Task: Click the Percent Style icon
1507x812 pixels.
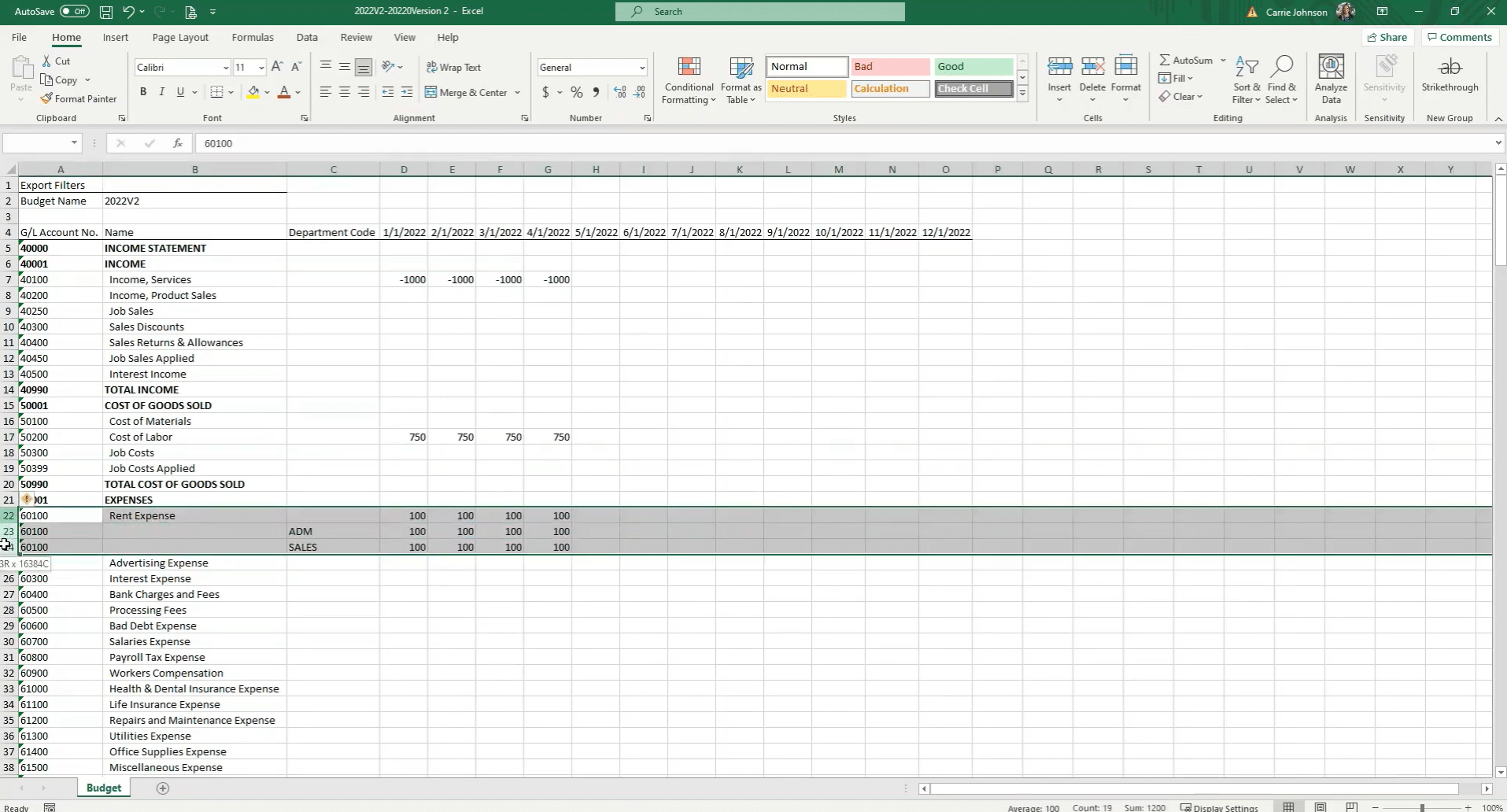Action: [577, 92]
